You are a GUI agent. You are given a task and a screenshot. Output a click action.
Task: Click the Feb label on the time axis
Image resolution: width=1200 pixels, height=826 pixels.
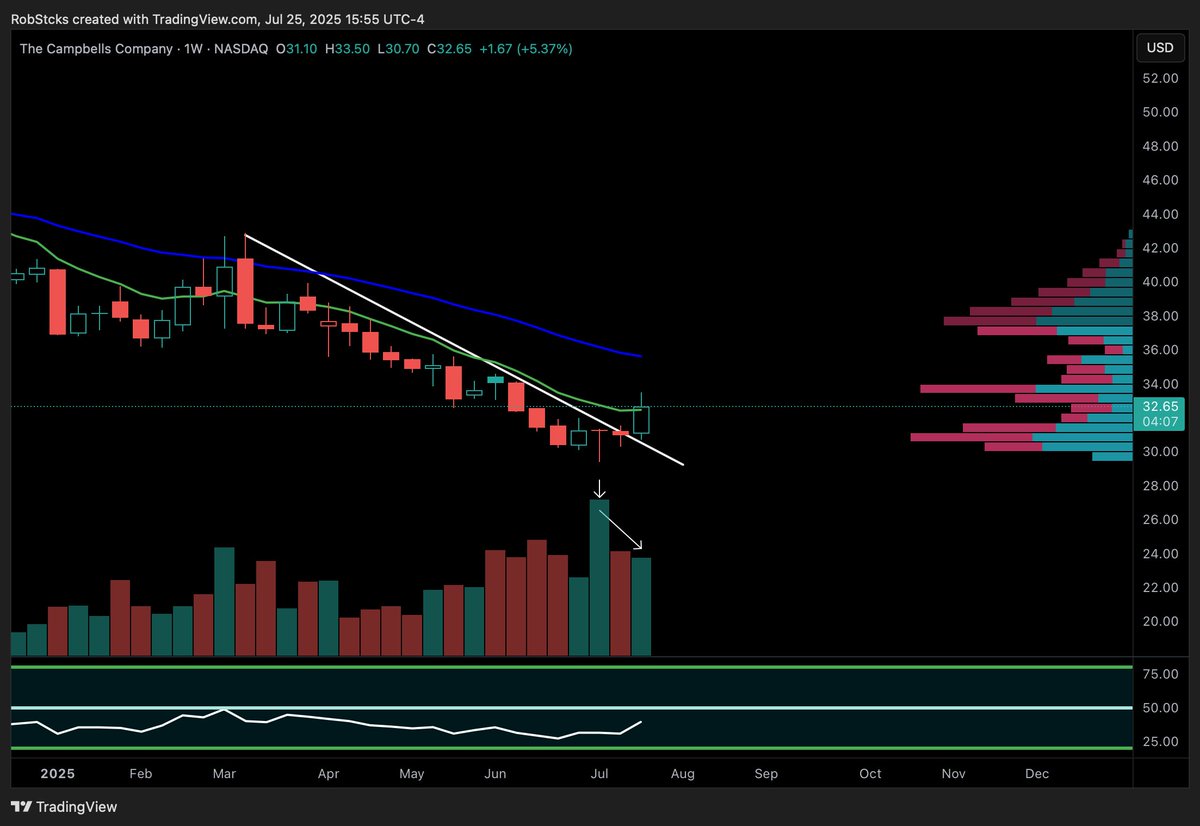click(x=141, y=774)
